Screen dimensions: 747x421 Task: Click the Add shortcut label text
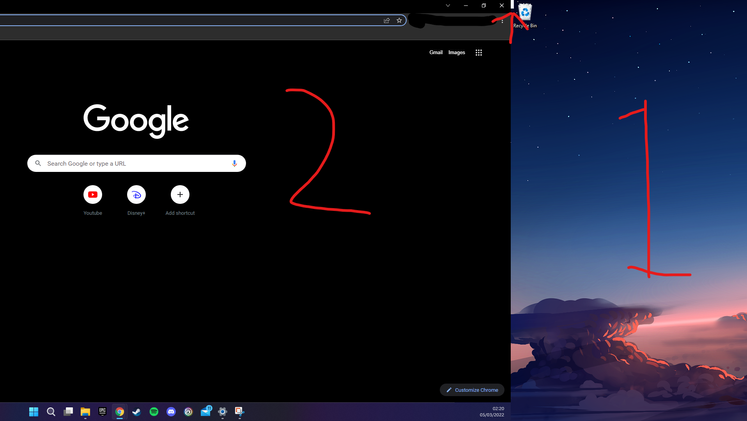click(x=180, y=213)
